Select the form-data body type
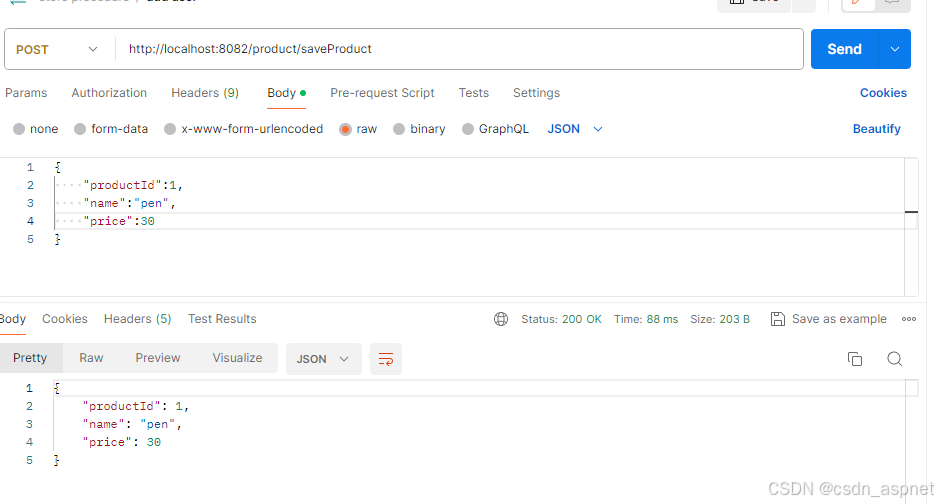The height and width of the screenshot is (504, 938). [111, 129]
